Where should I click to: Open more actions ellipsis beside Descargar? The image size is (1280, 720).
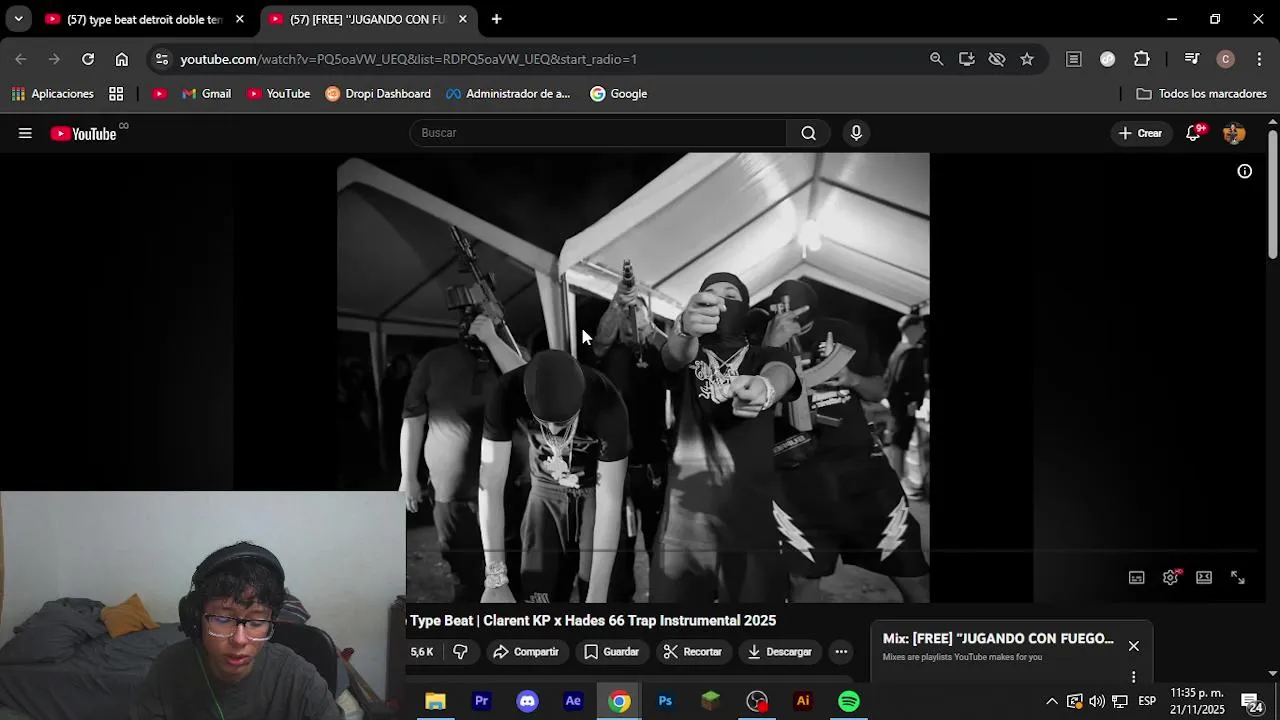(841, 652)
